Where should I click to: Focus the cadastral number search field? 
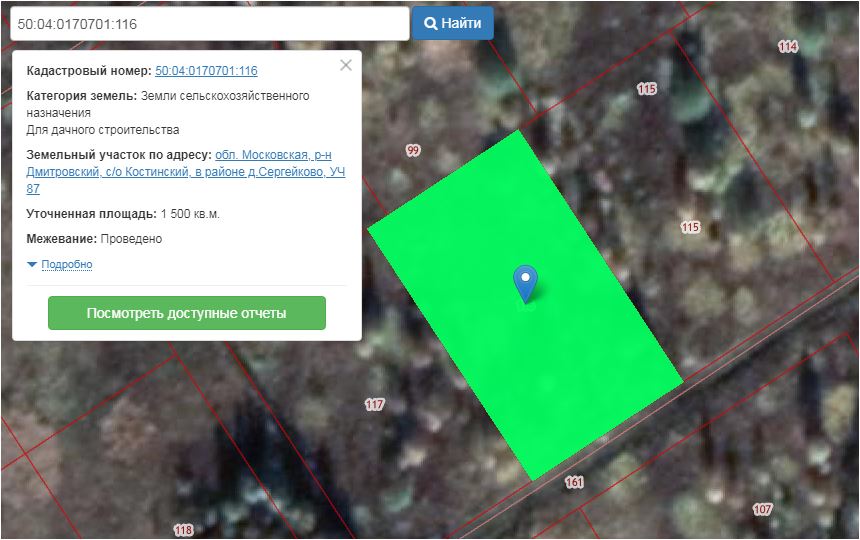[x=208, y=24]
